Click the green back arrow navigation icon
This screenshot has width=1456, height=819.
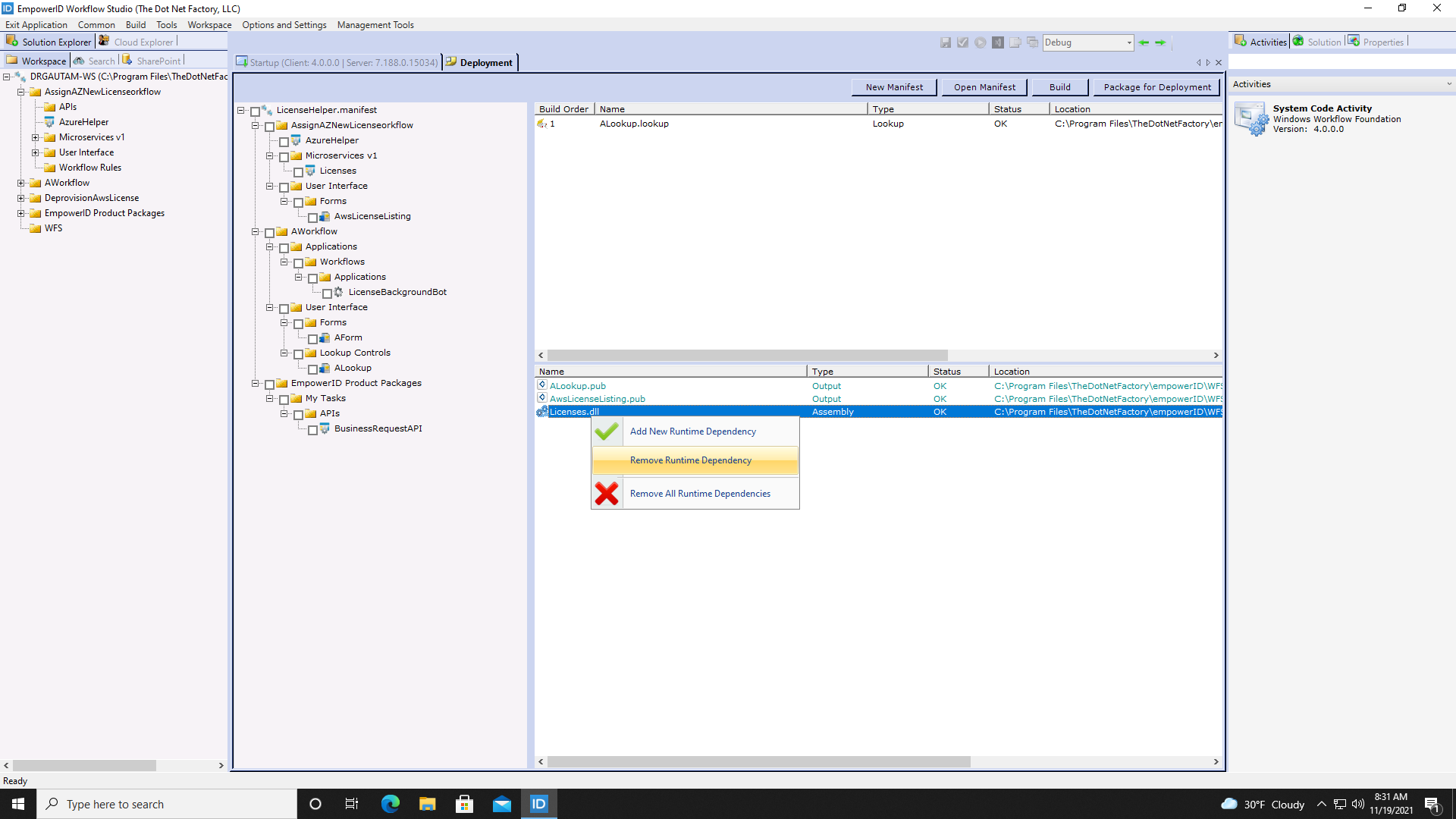tap(1145, 42)
